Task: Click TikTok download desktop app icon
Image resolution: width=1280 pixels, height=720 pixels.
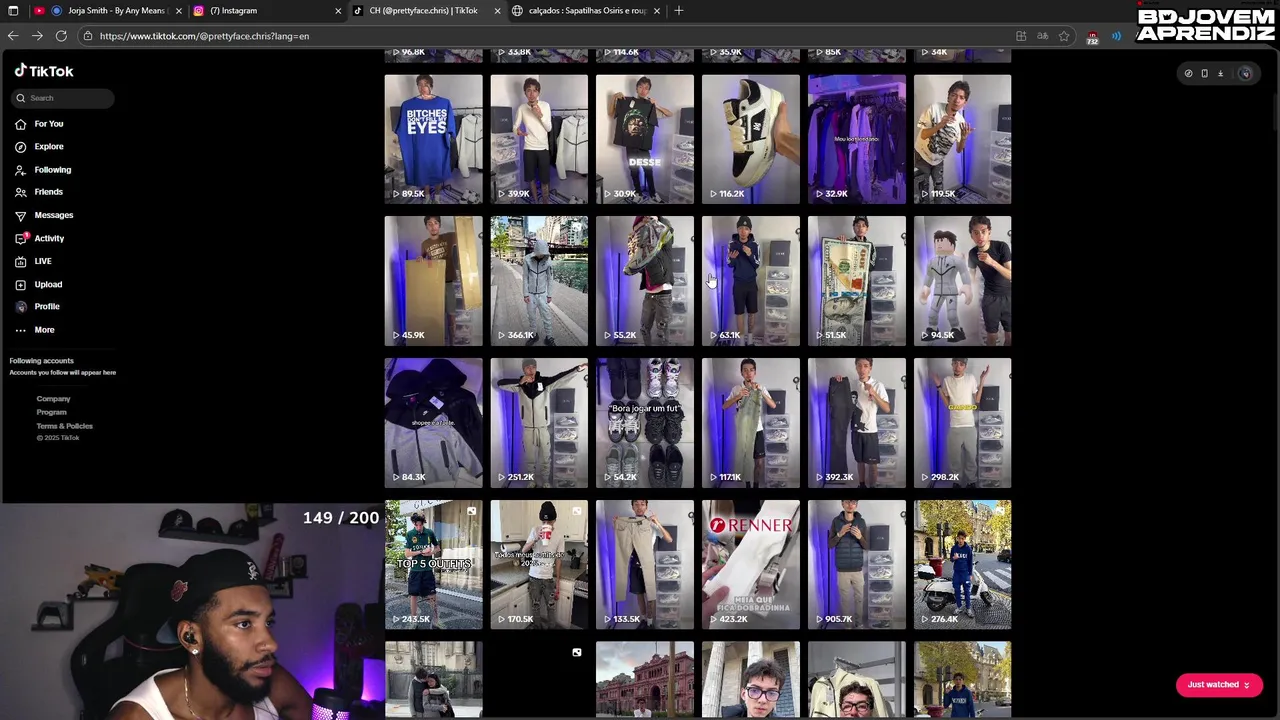Action: click(x=1220, y=73)
